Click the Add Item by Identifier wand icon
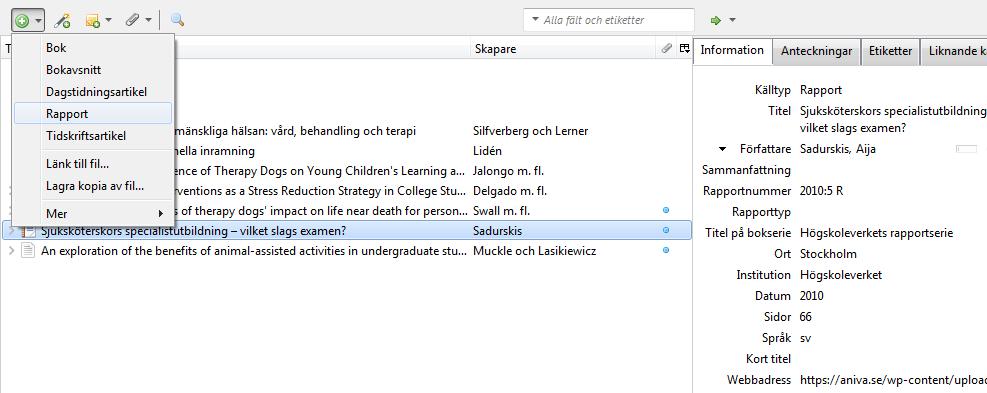The image size is (987, 393). [x=62, y=21]
